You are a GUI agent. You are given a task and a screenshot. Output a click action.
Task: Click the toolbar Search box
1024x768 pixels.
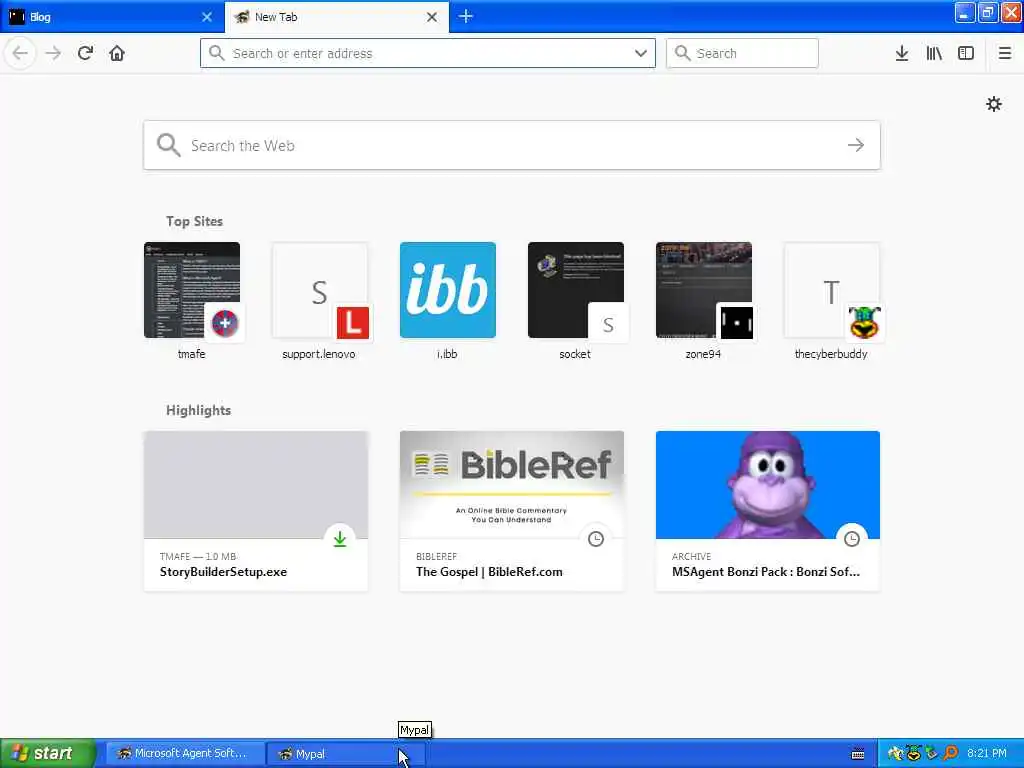pyautogui.click(x=742, y=53)
